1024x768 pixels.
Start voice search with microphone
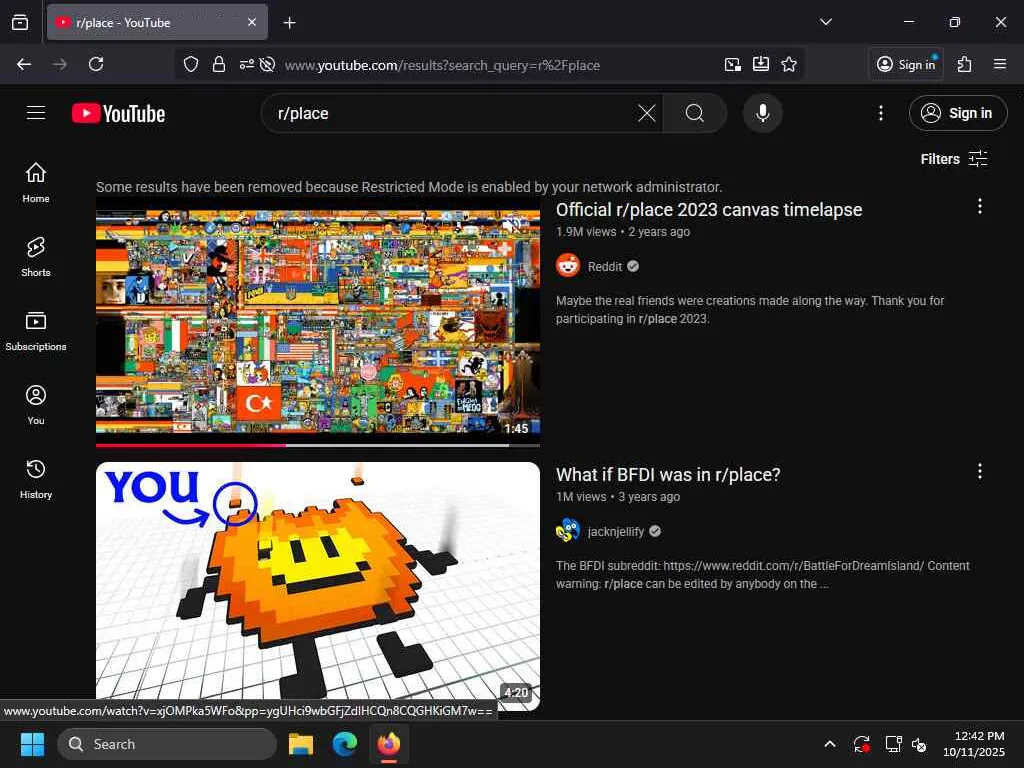762,113
